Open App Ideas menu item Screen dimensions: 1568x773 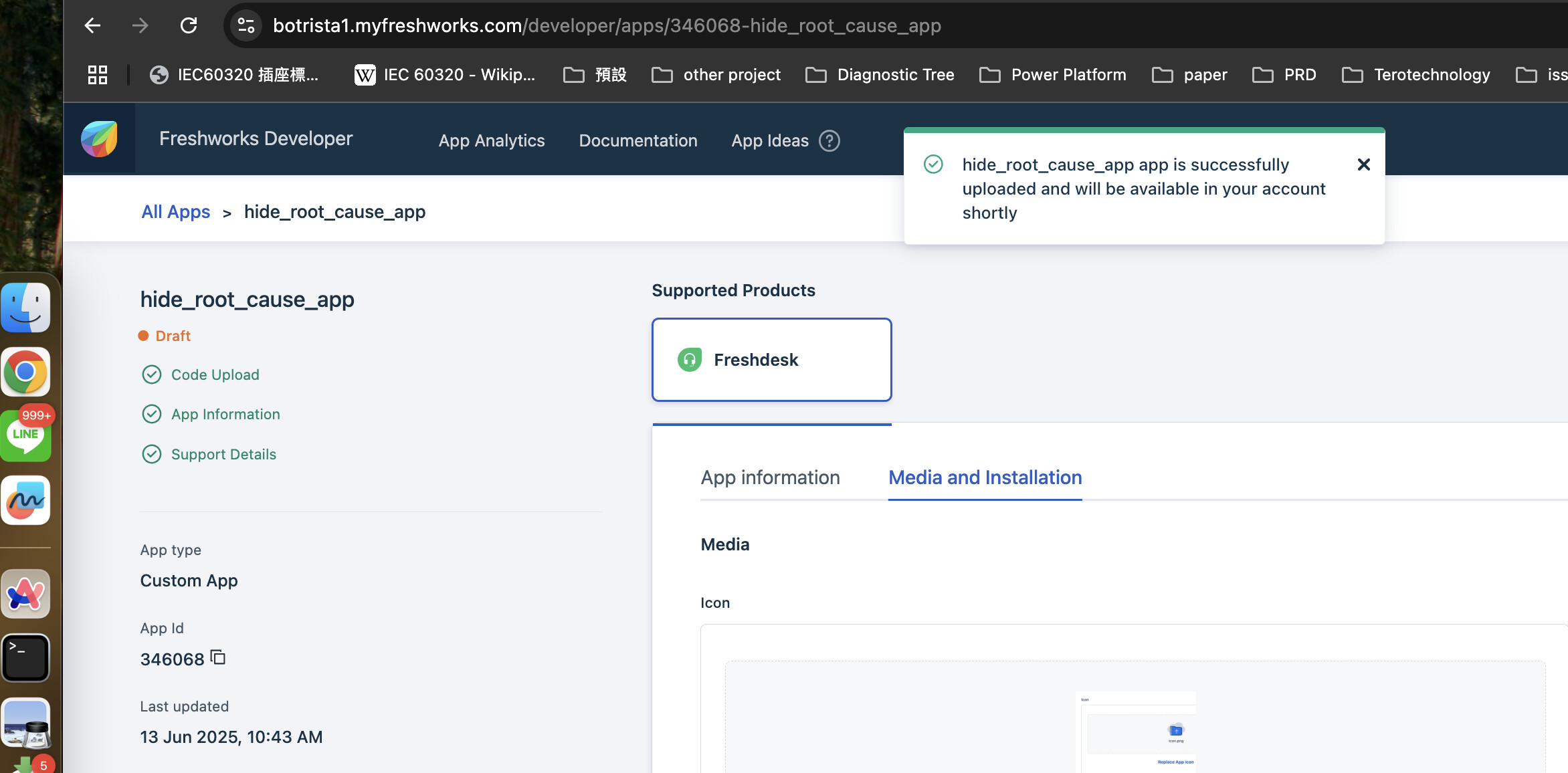(x=770, y=140)
